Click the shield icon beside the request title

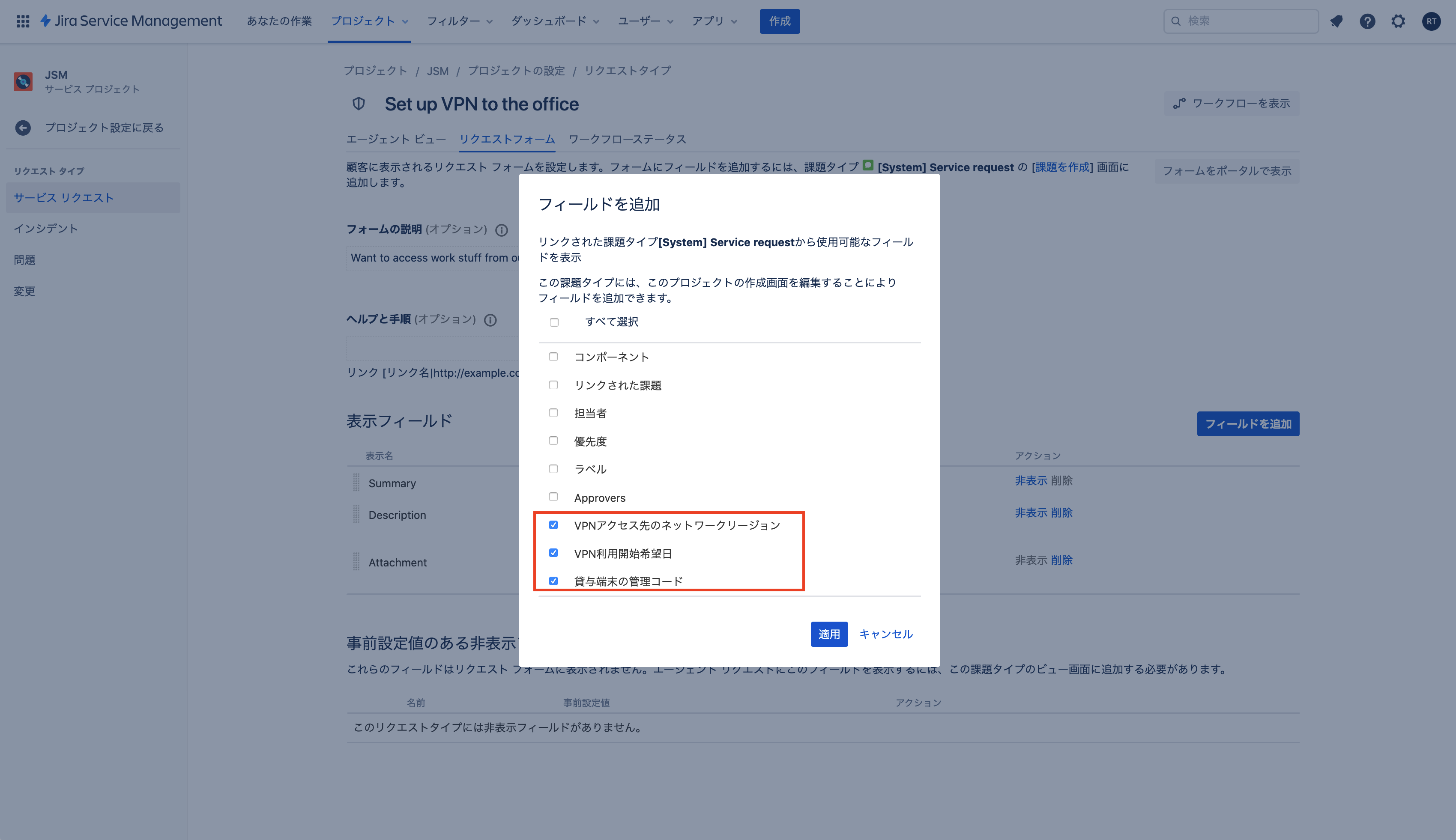pos(359,104)
